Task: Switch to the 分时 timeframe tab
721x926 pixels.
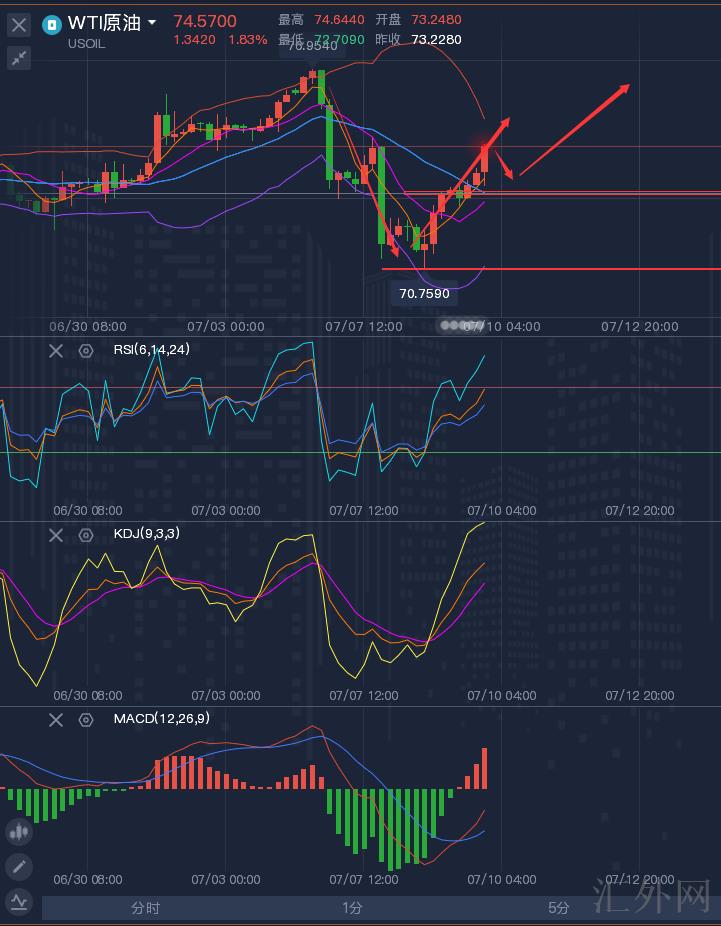Action: pyautogui.click(x=145, y=908)
